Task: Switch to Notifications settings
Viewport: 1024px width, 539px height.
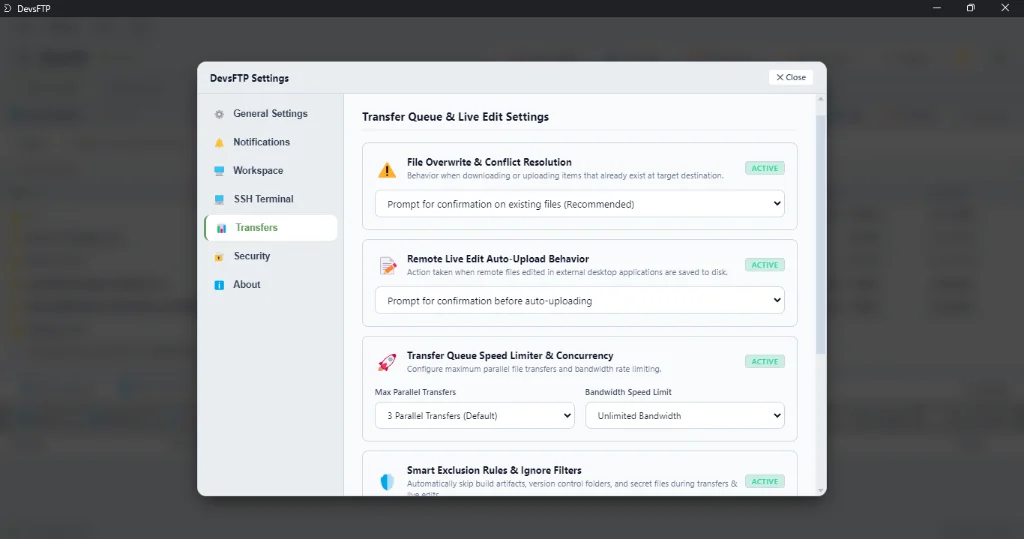Action: click(270, 142)
